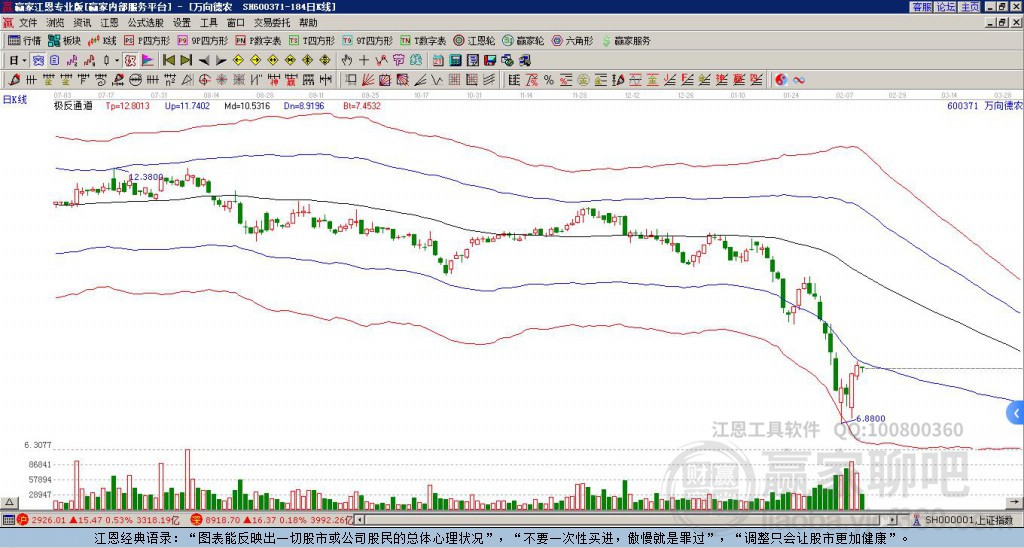
Task: Click the 8918.70 Shenzhen index value
Action: pyautogui.click(x=223, y=520)
